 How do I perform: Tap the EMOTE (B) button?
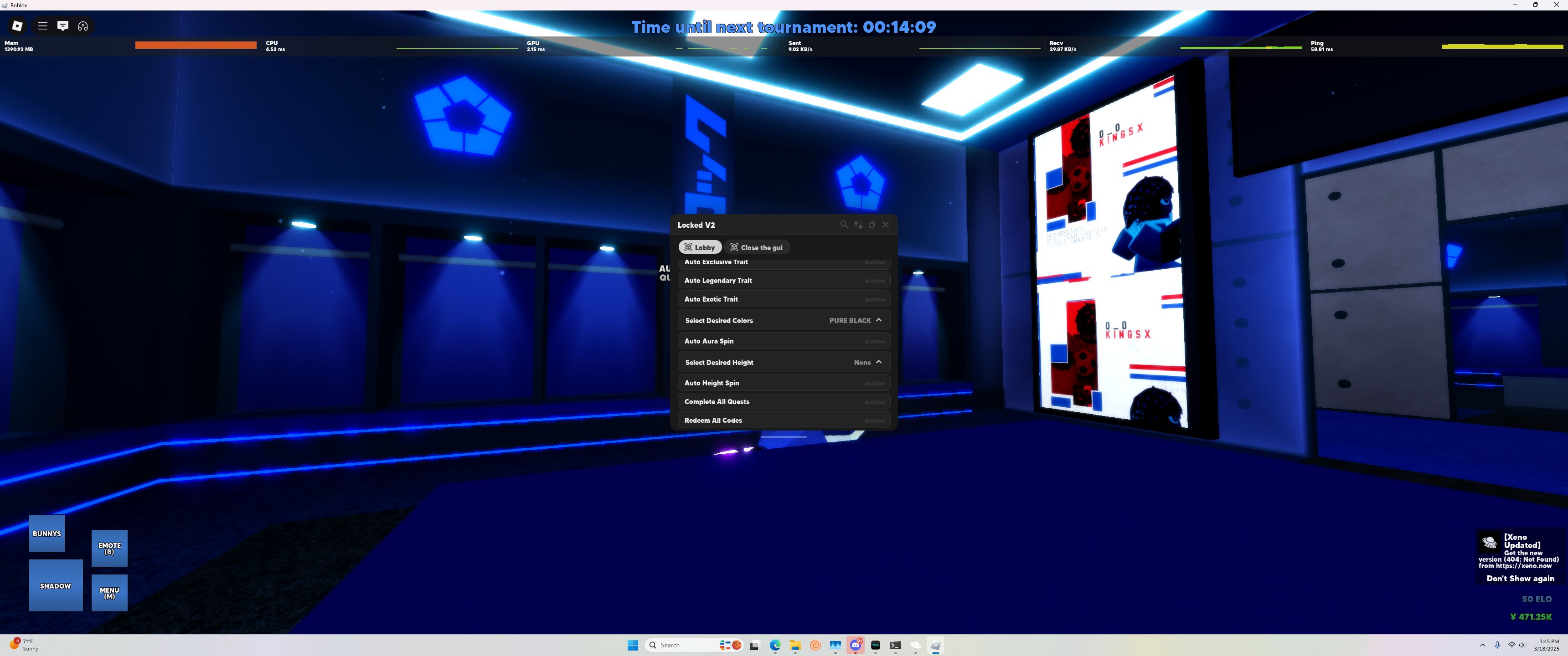pyautogui.click(x=109, y=548)
